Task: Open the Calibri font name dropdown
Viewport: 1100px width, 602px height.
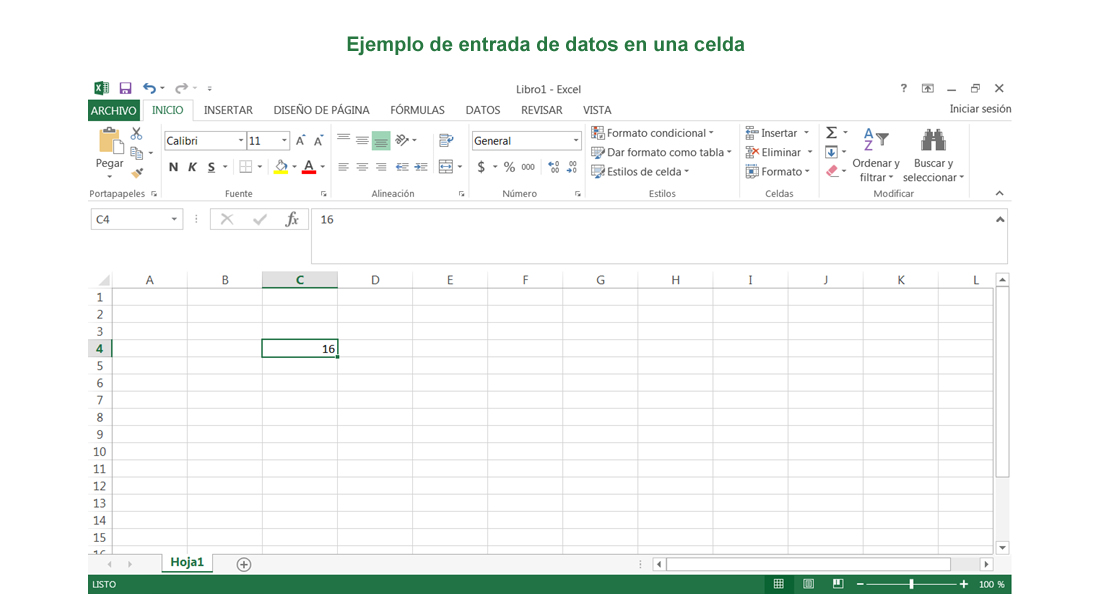Action: [241, 140]
